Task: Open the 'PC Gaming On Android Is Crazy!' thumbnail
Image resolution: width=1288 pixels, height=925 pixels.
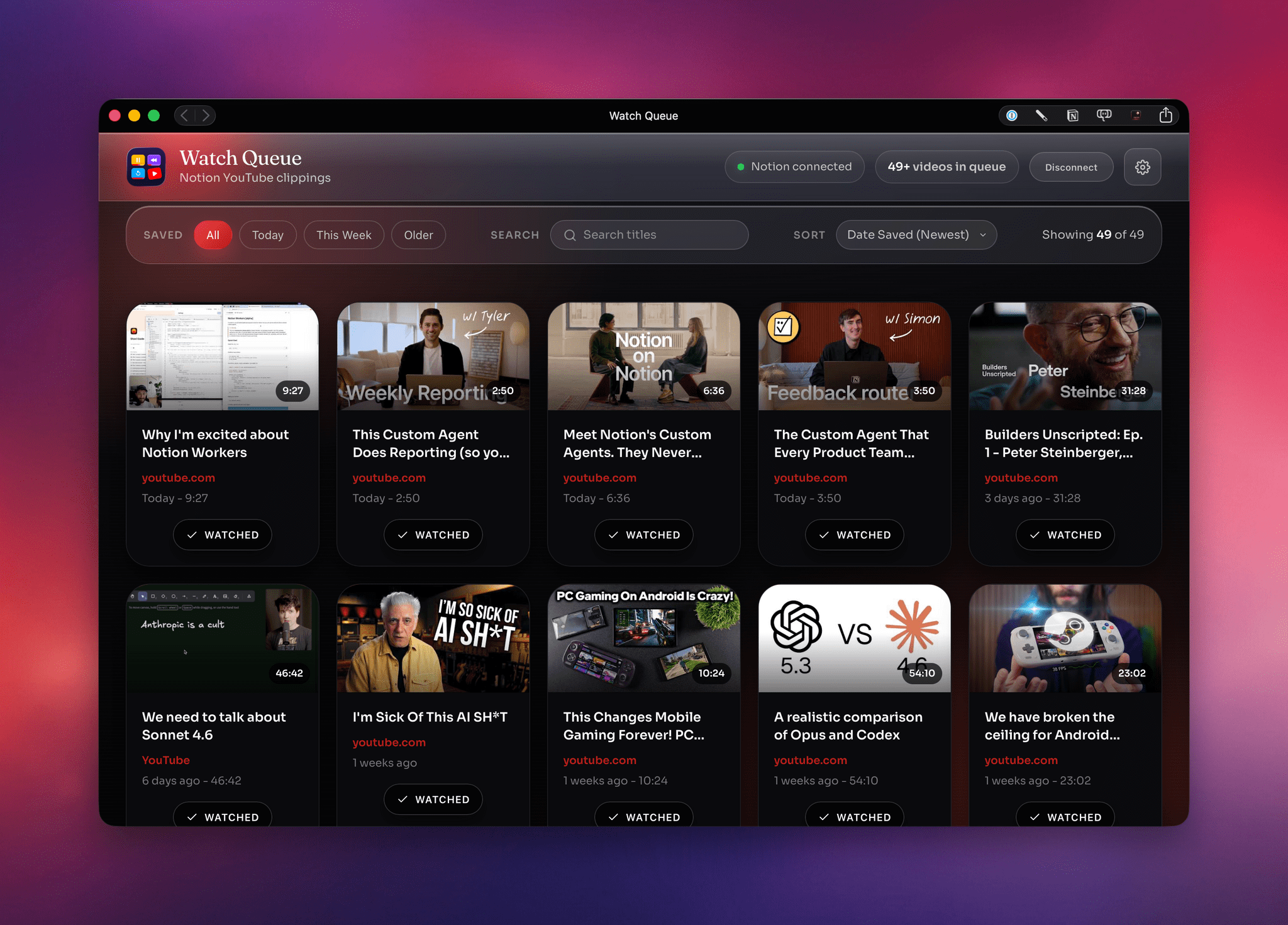Action: (644, 639)
